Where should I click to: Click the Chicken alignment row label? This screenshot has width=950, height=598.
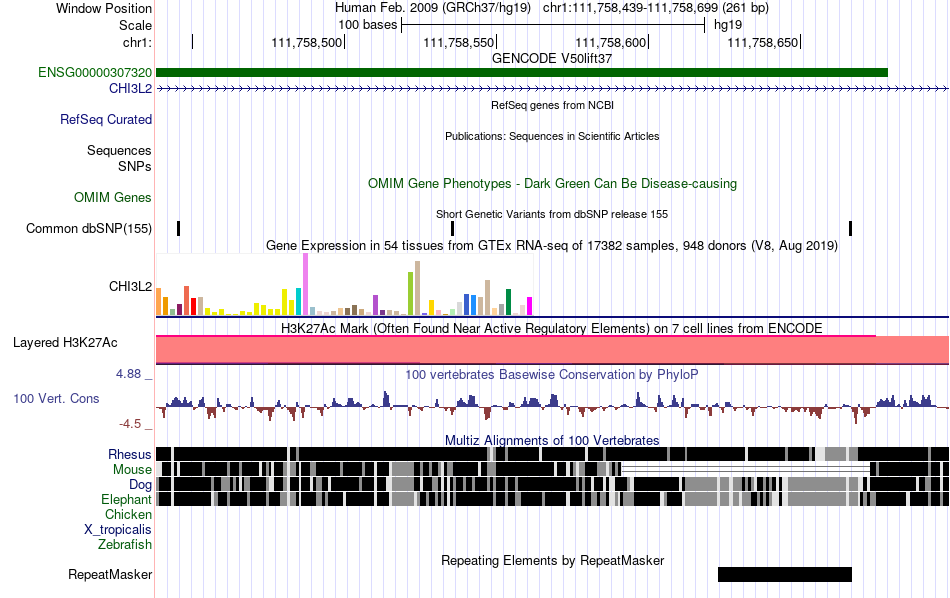coord(128,514)
